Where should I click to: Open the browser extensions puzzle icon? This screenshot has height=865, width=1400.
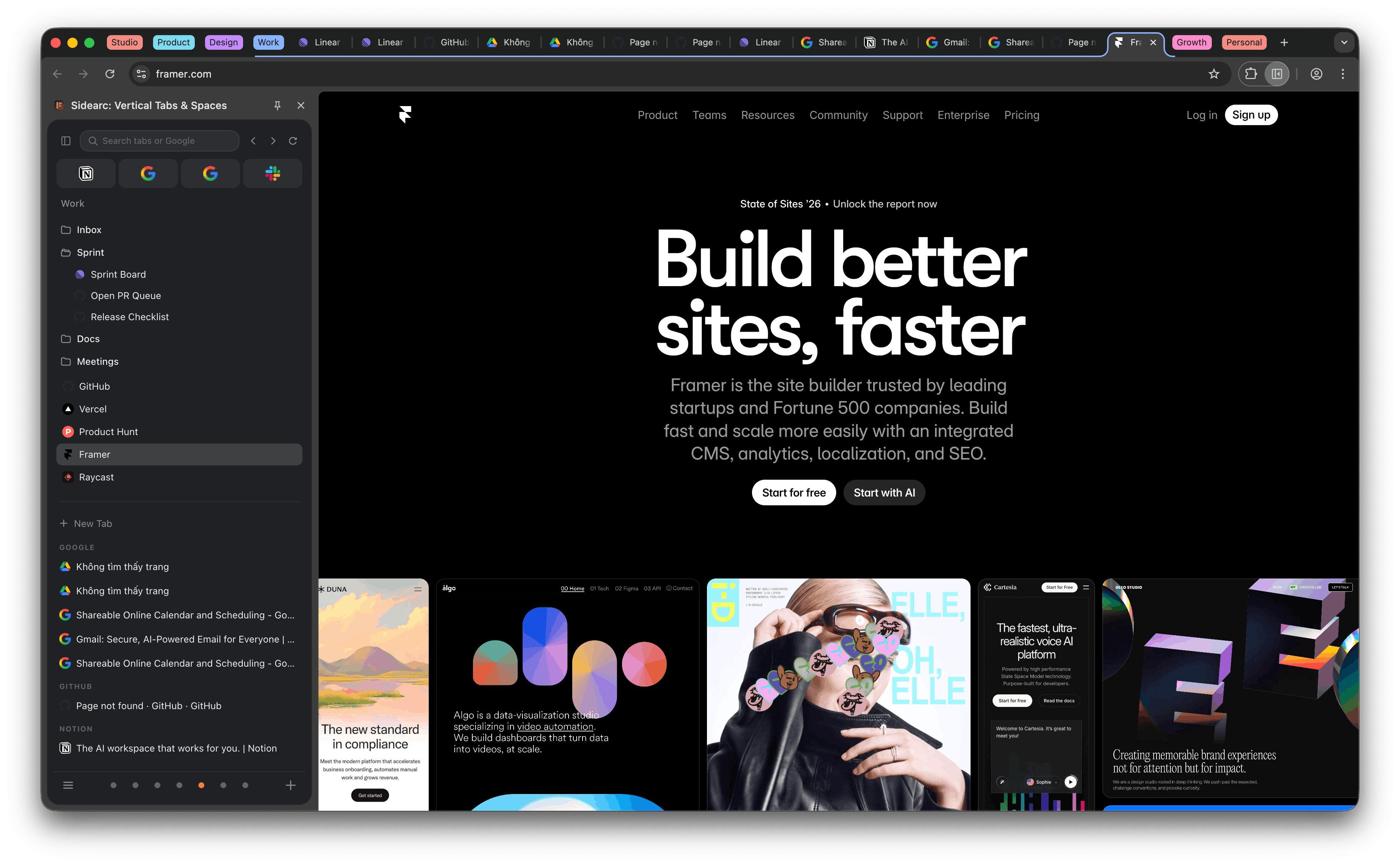1251,74
